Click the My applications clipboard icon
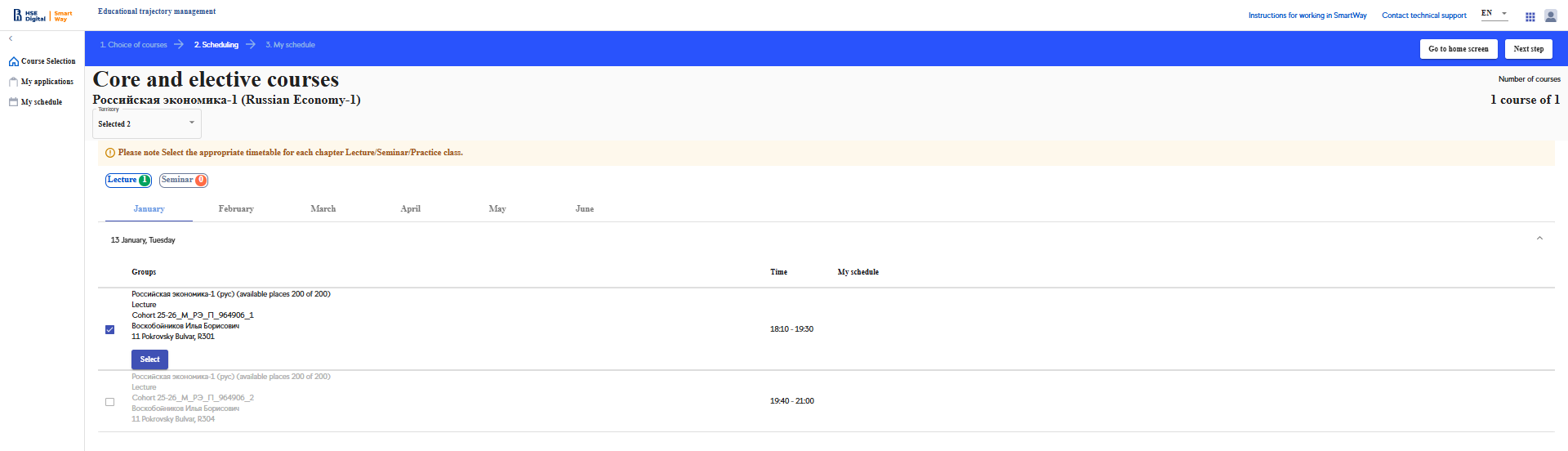Screen dimensions: 1568x451 click(x=13, y=82)
